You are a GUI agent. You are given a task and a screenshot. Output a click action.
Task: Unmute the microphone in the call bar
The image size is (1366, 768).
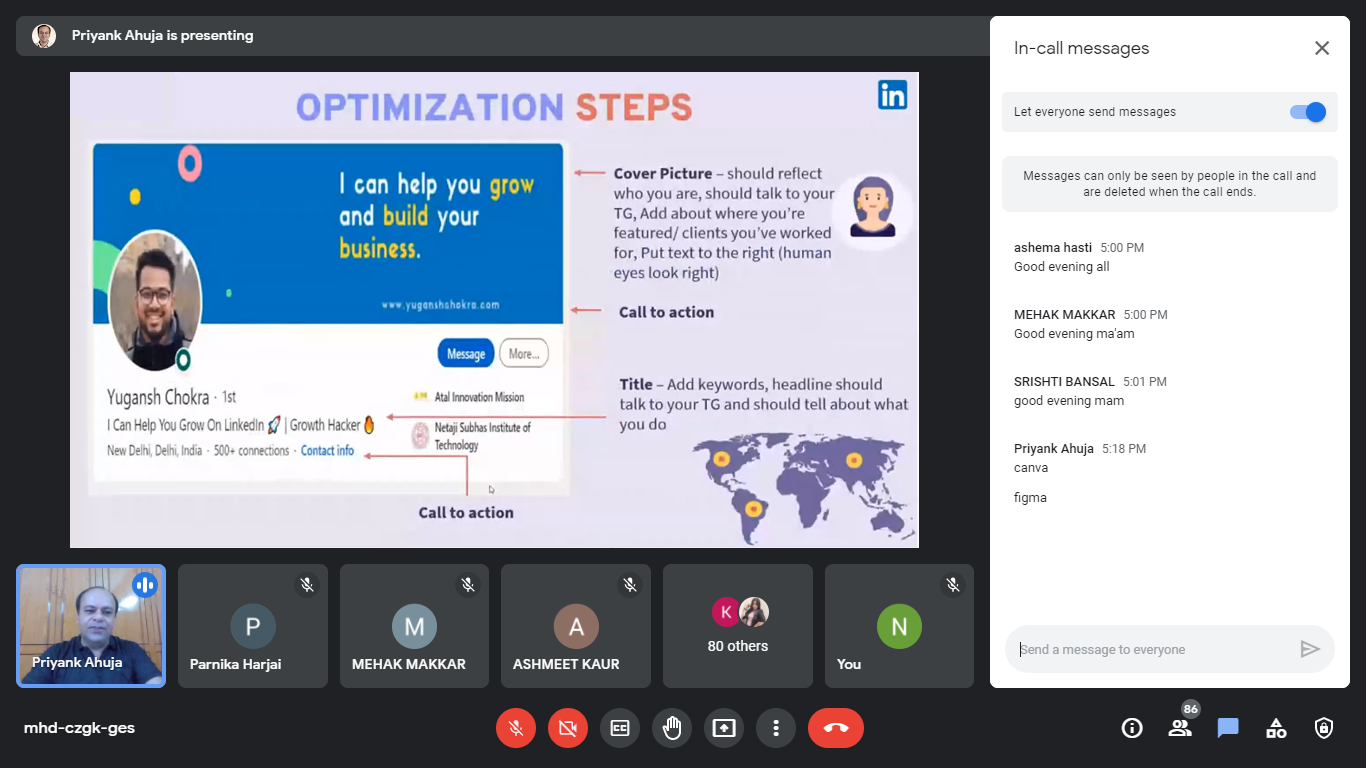(x=516, y=728)
